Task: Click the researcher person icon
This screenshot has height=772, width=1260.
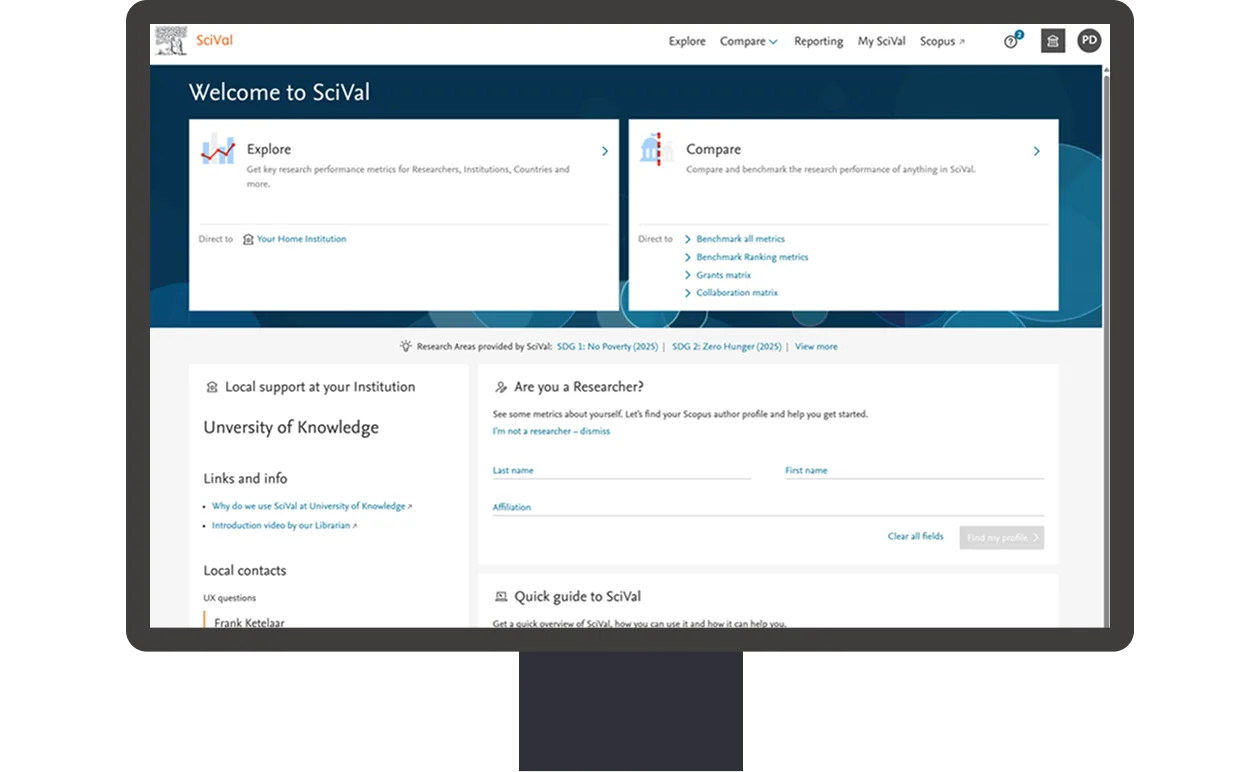Action: coord(501,387)
